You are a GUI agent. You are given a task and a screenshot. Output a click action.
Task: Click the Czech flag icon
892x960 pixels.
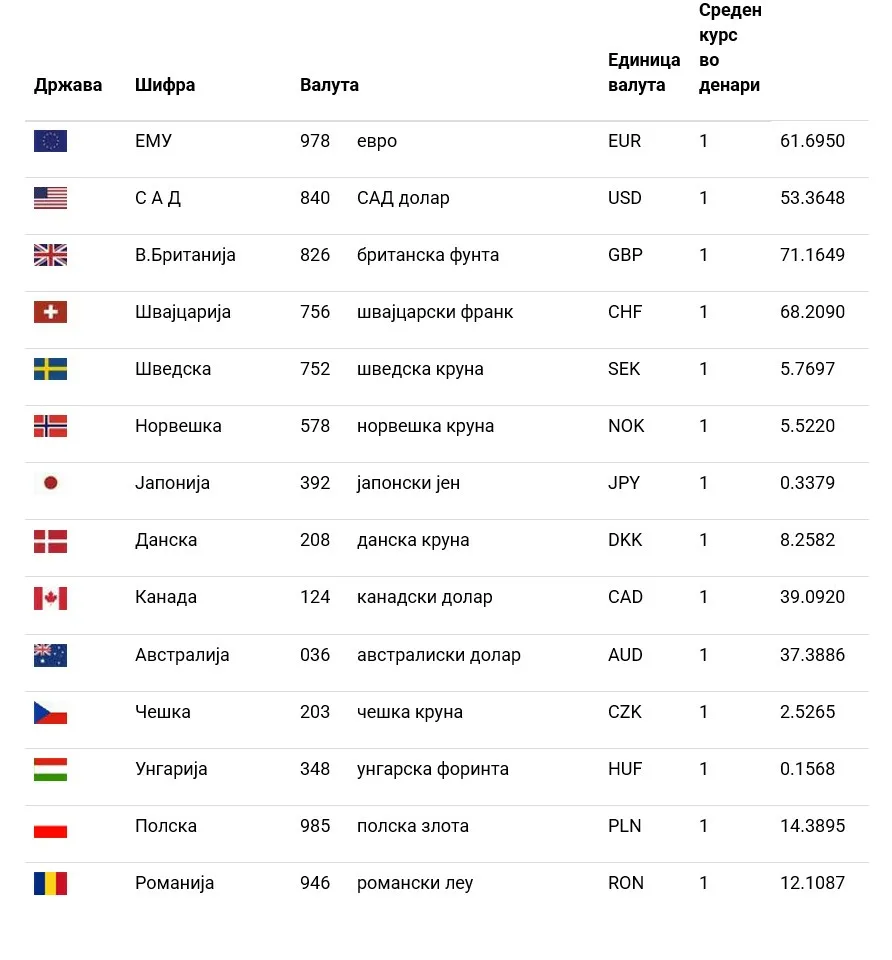[x=50, y=712]
